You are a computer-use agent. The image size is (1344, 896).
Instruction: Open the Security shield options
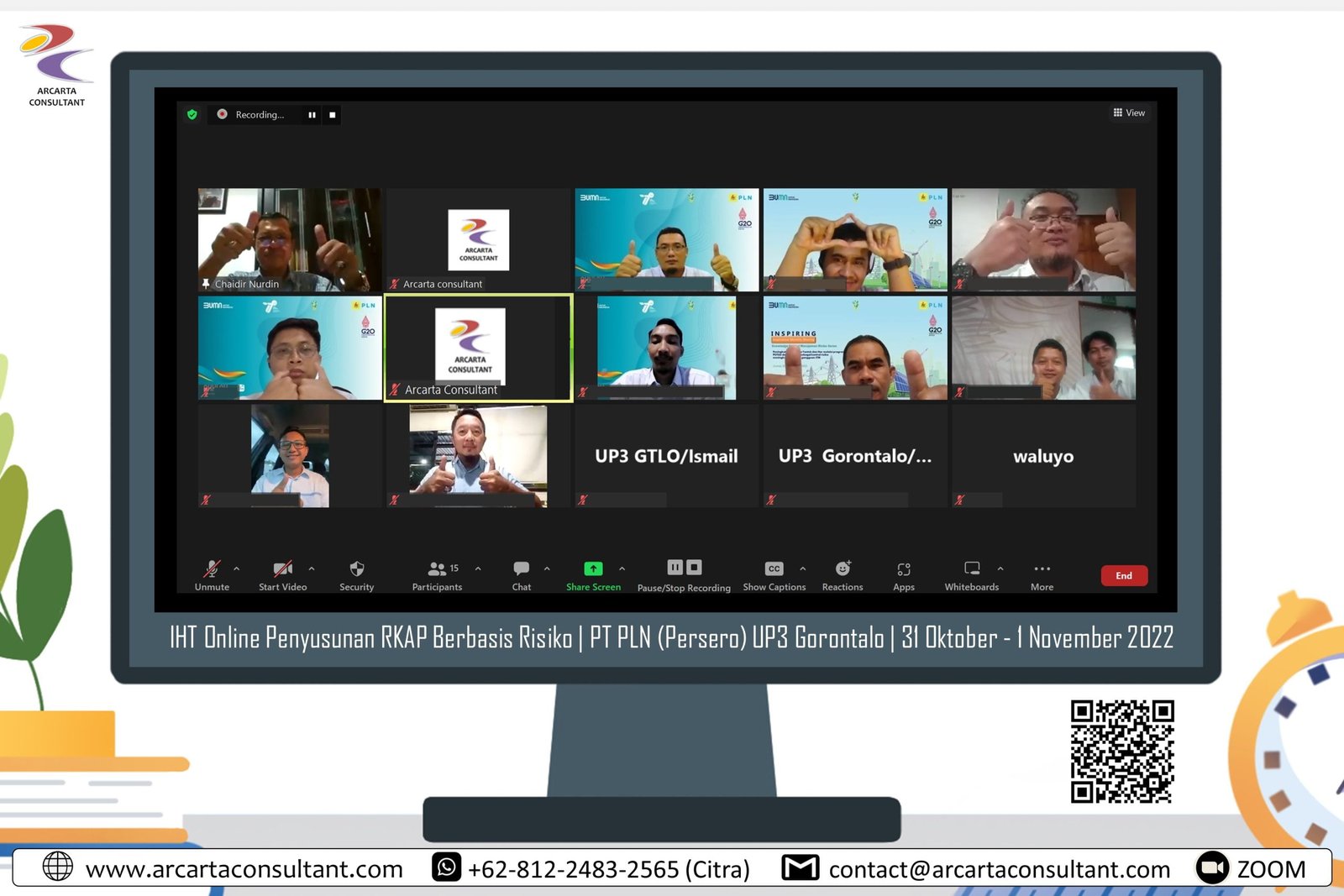coord(356,569)
